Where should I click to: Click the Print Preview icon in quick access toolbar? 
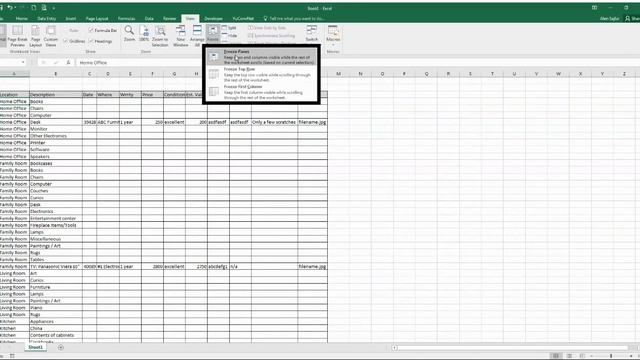point(44,8)
